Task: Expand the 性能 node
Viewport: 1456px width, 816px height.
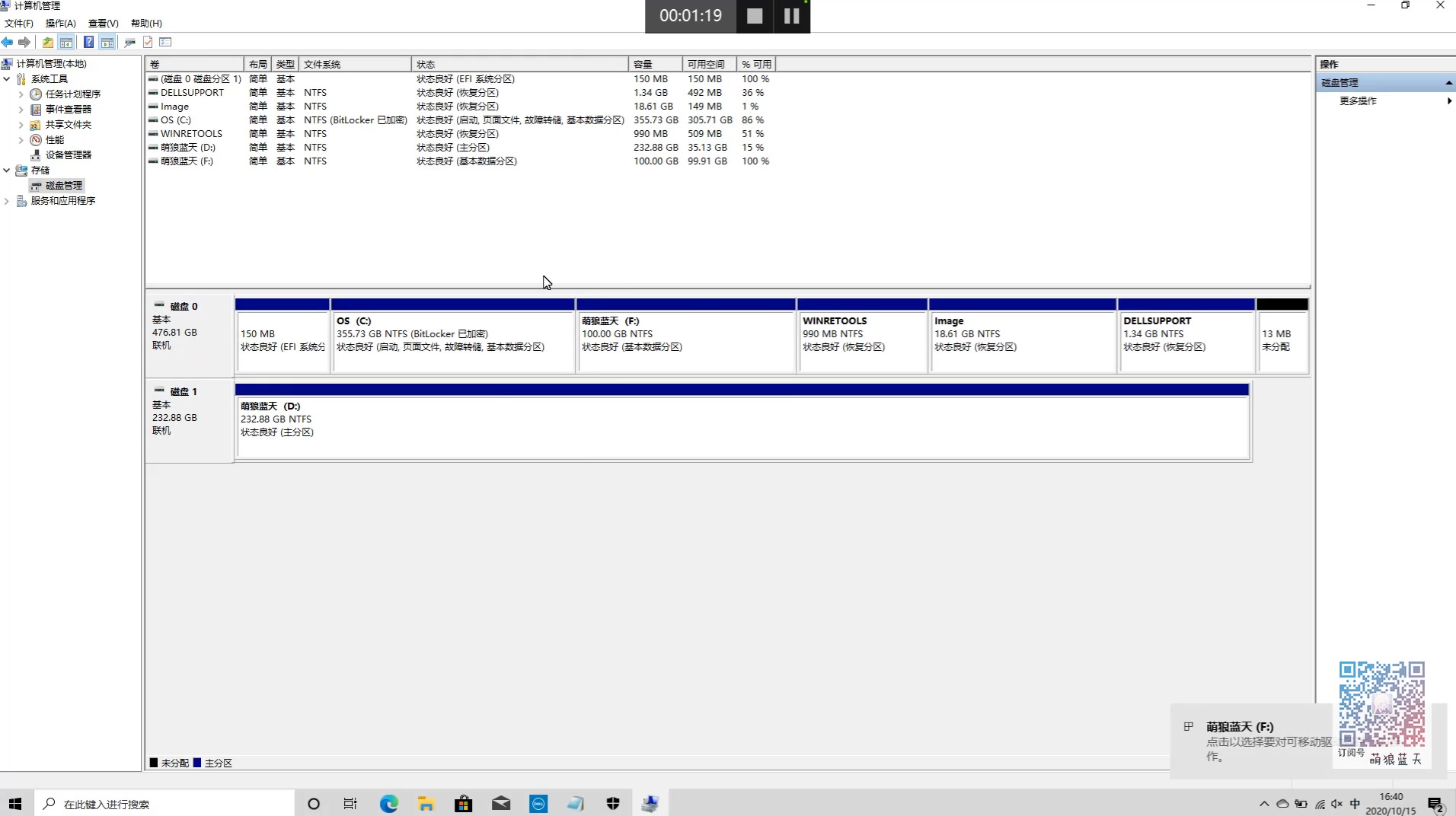Action: click(21, 140)
